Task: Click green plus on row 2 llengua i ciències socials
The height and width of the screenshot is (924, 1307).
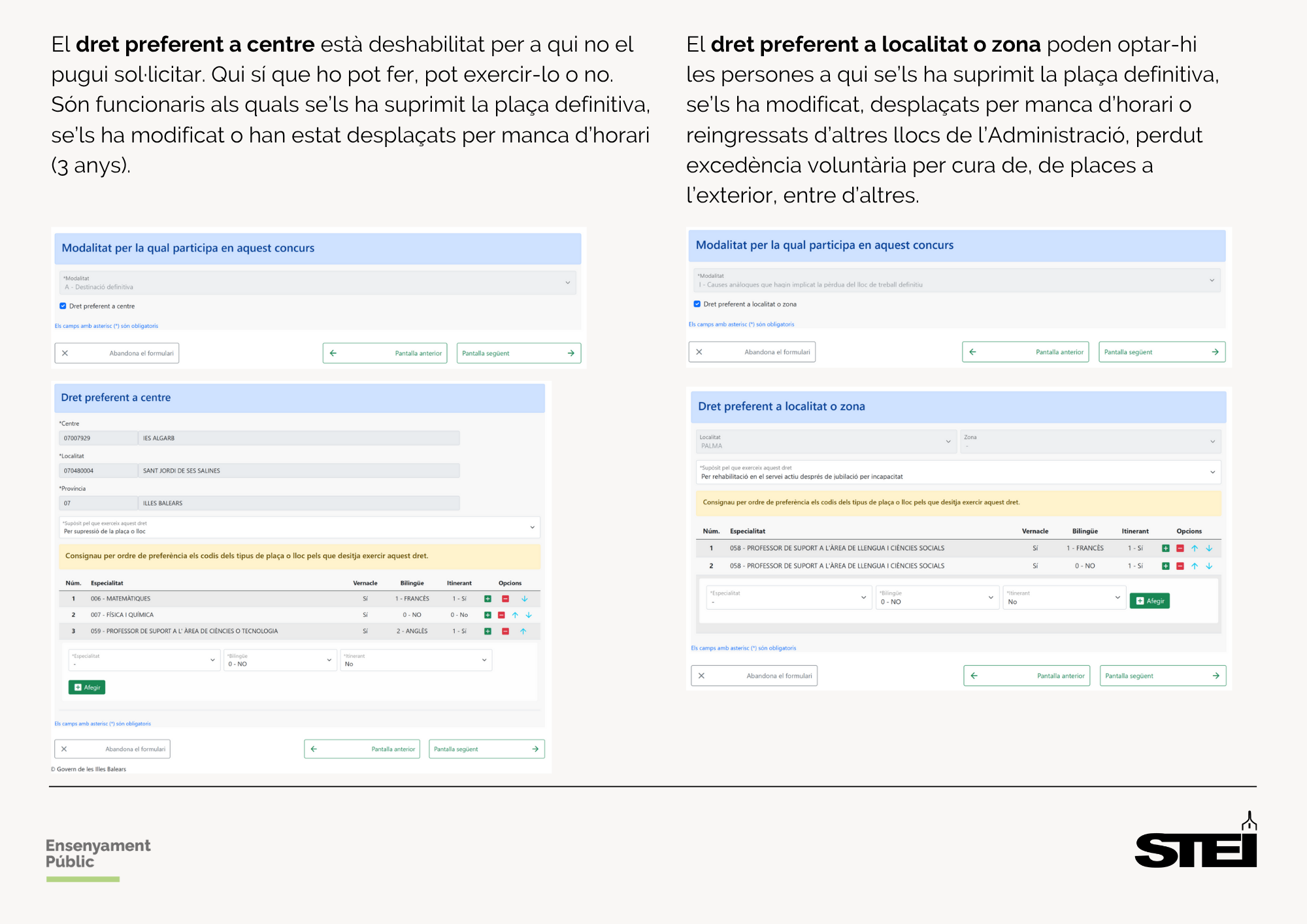Action: coord(1166,566)
